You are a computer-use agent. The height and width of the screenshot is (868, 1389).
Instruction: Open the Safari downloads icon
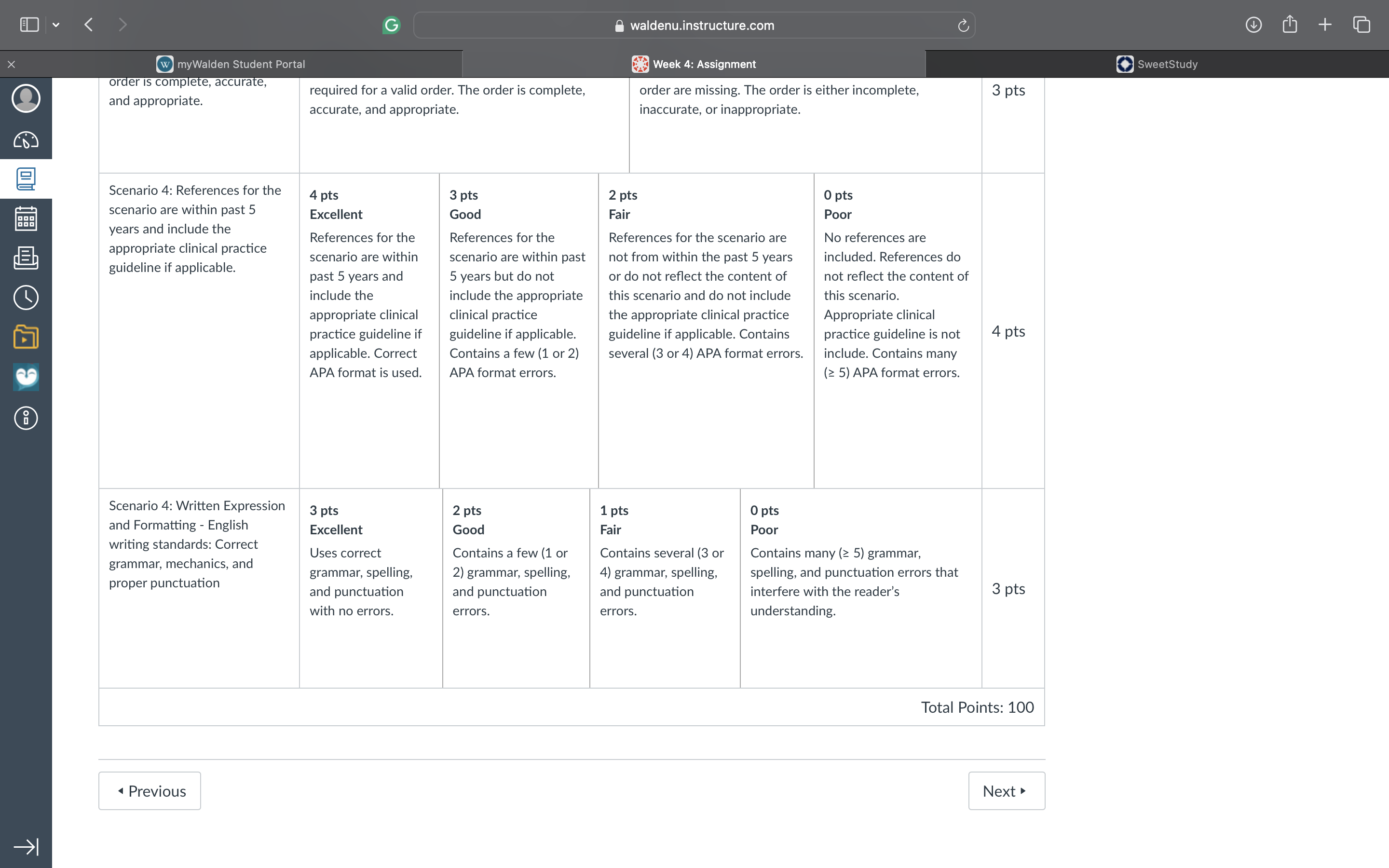click(1253, 25)
